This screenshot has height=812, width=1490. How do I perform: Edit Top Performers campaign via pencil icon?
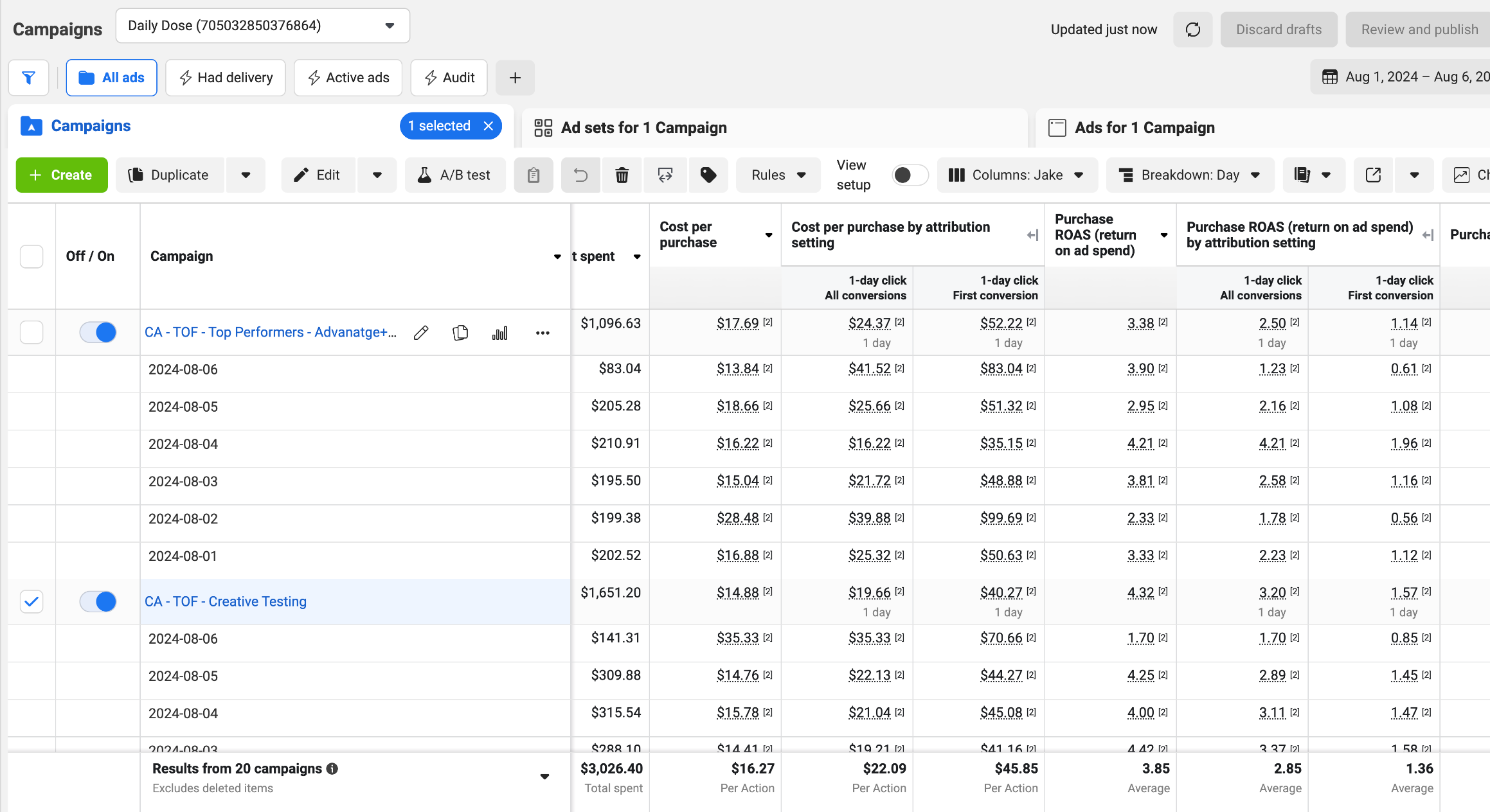421,333
